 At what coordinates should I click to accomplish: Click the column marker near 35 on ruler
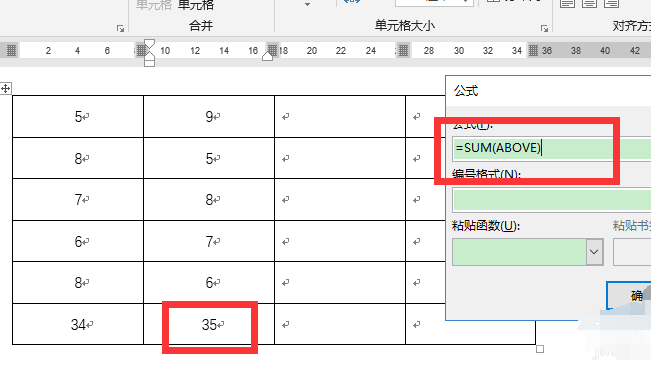point(533,51)
